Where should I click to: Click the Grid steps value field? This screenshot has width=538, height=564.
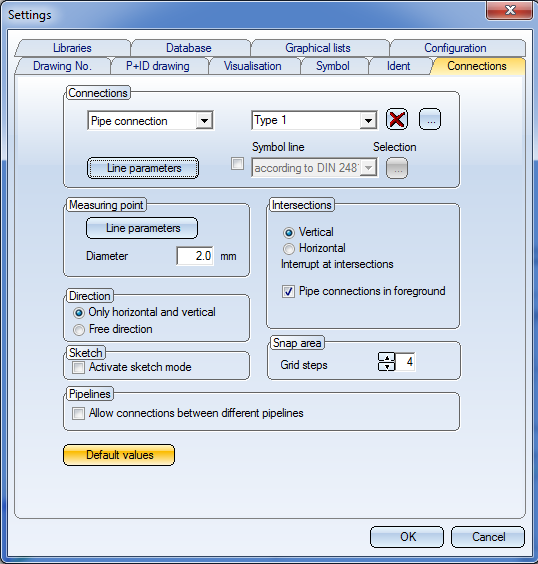(405, 362)
